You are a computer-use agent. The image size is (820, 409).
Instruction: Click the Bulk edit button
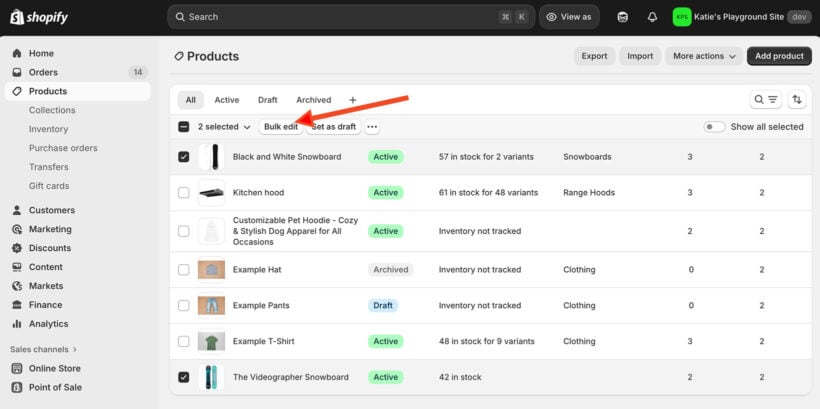tap(280, 127)
